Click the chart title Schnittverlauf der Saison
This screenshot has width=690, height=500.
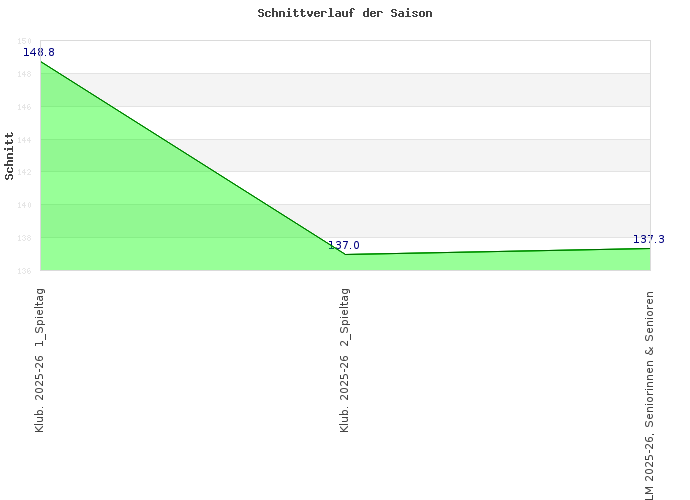[x=345, y=14]
